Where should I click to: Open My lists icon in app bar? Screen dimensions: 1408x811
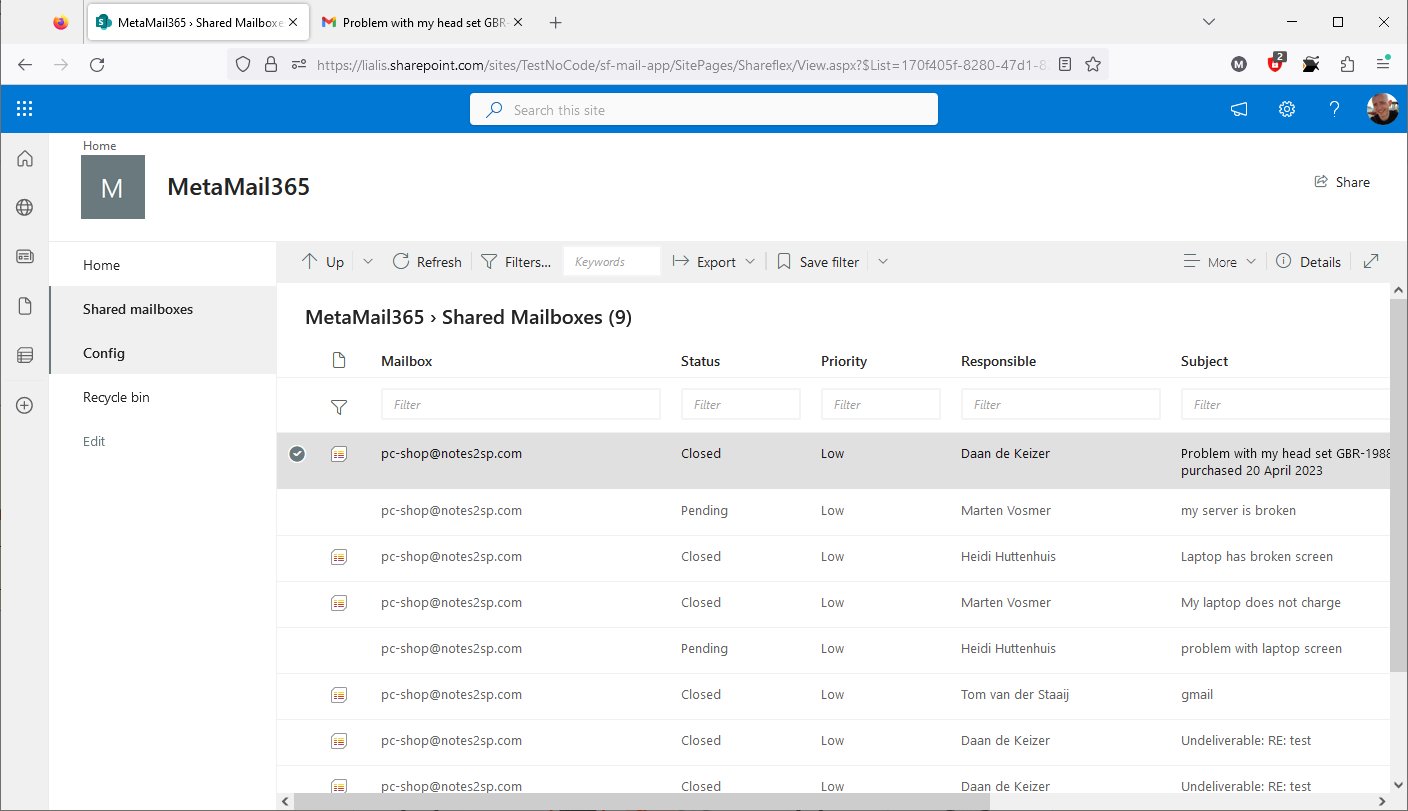[25, 355]
